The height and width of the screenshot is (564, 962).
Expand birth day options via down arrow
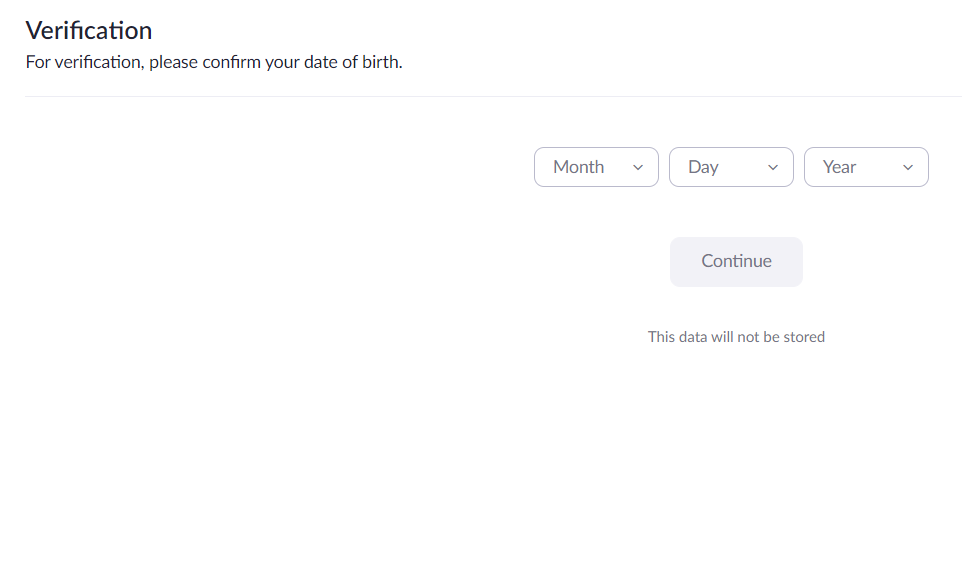[773, 168]
